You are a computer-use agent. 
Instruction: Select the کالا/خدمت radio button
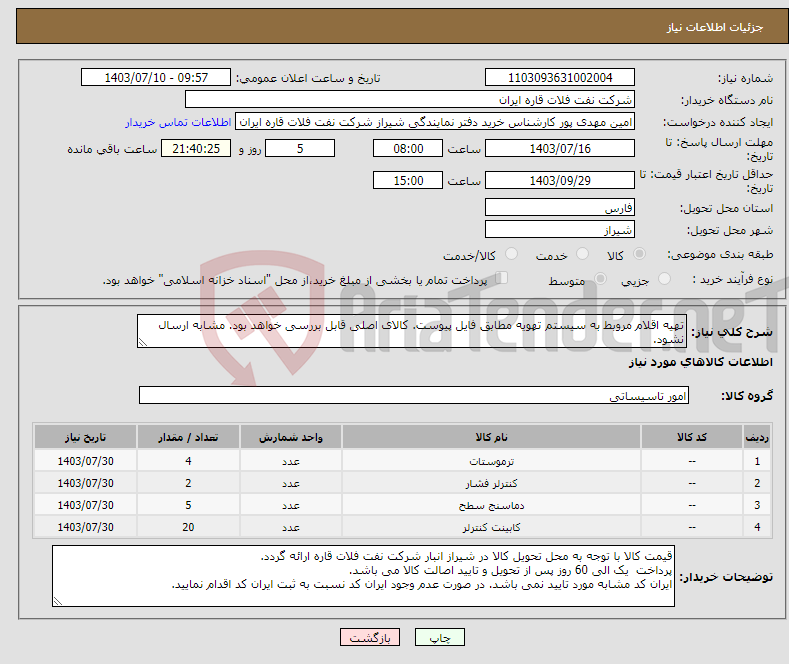[x=511, y=254]
